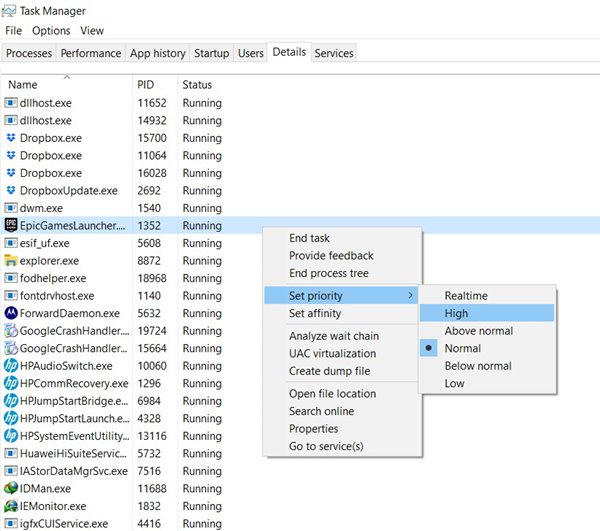Choose Analyze wait chain
Screen dimensions: 600x531
tap(341, 336)
